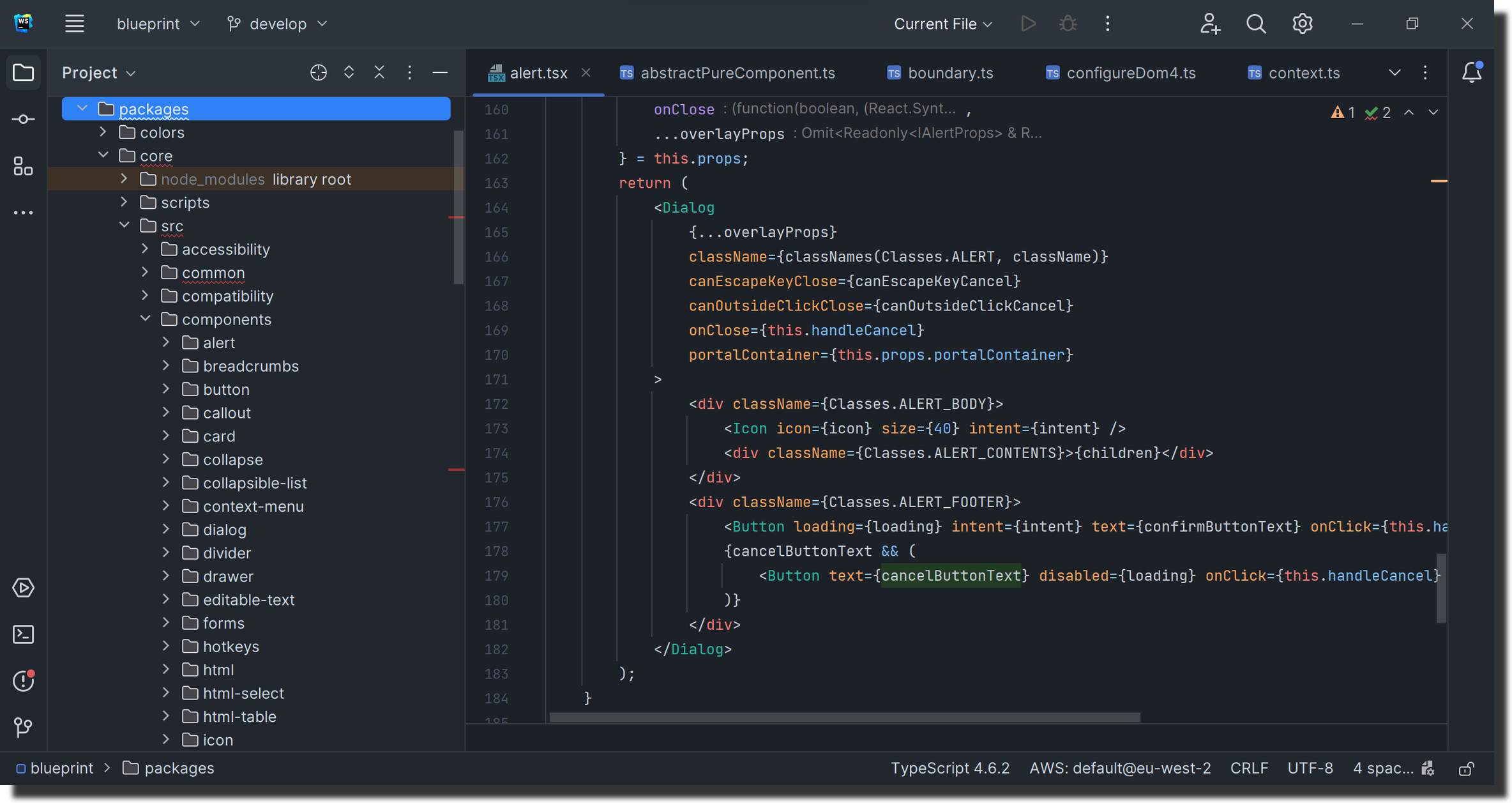The image size is (1512, 803).
Task: Click the CRLF line separator widget
Action: [1249, 769]
